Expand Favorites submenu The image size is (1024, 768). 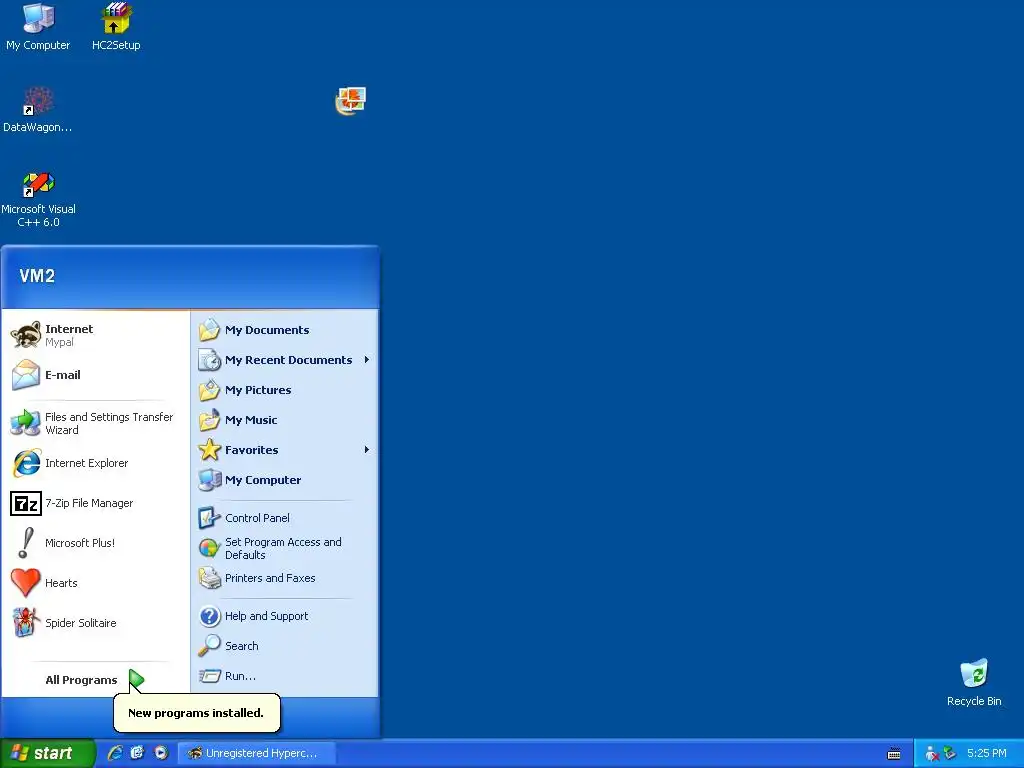(285, 450)
